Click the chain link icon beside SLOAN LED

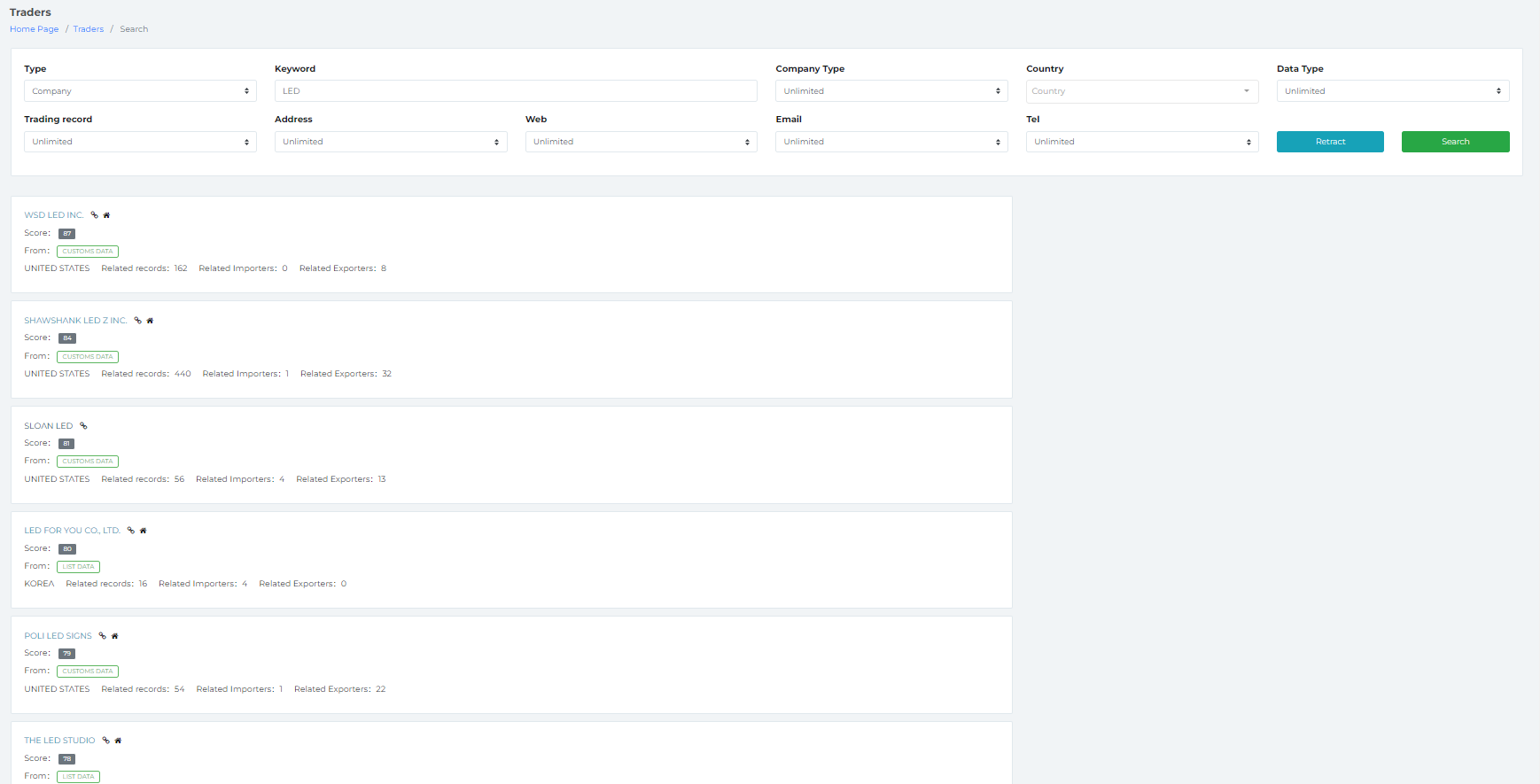(83, 426)
